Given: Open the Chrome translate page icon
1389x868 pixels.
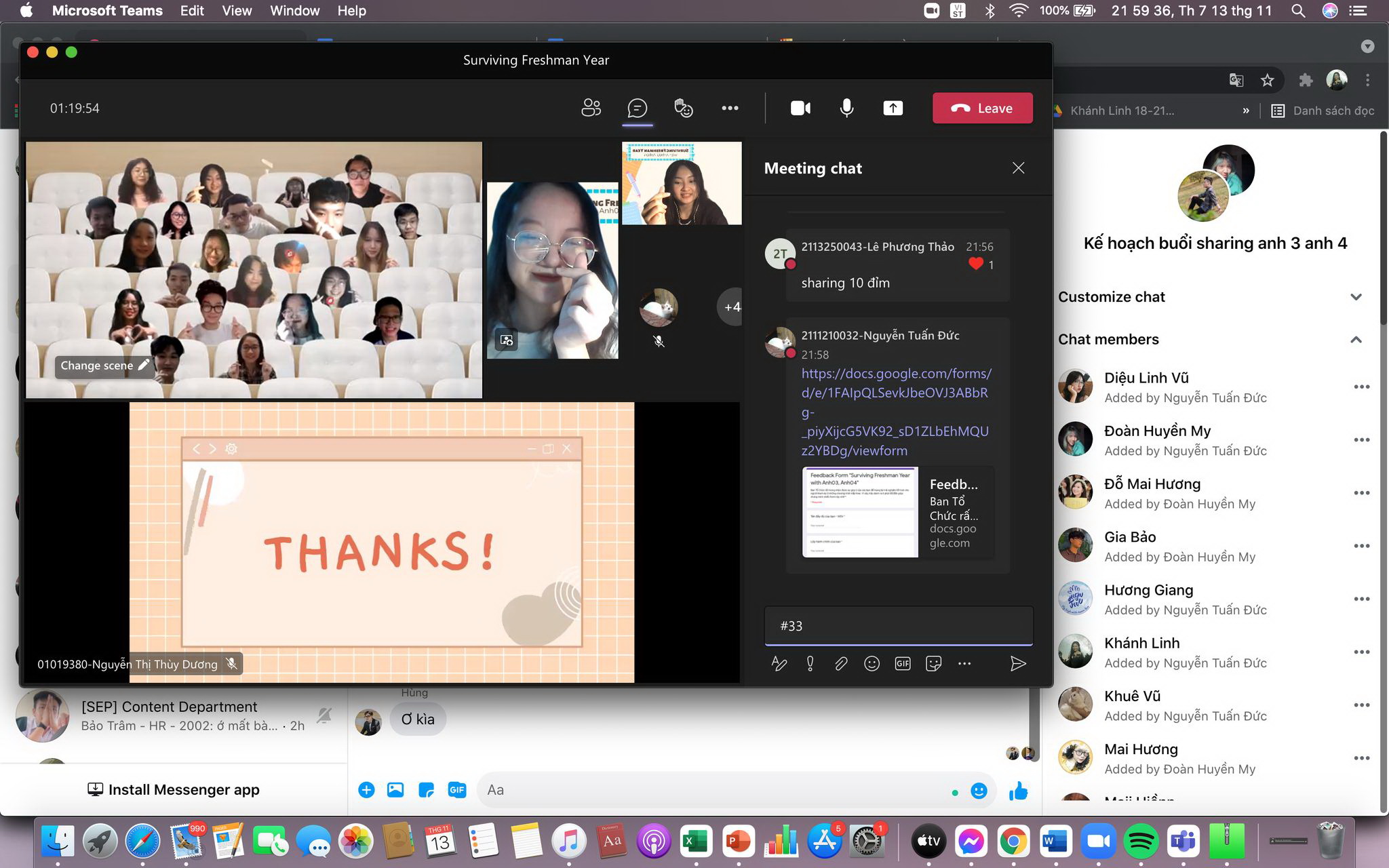Looking at the screenshot, I should (x=1236, y=81).
